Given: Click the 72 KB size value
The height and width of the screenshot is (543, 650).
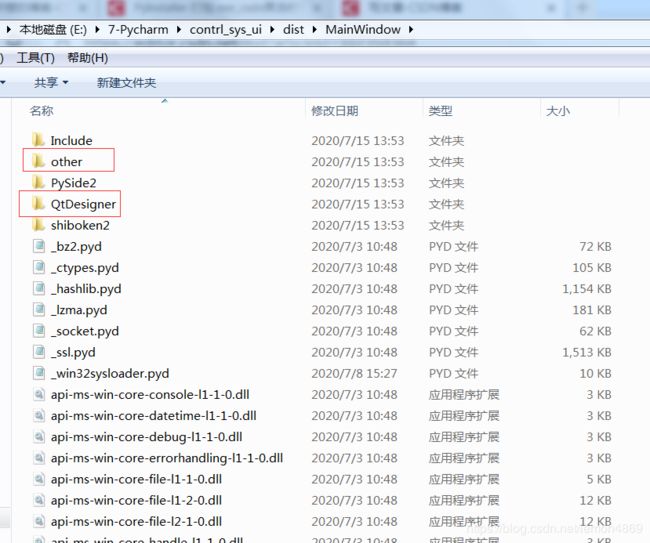Looking at the screenshot, I should (x=595, y=246).
